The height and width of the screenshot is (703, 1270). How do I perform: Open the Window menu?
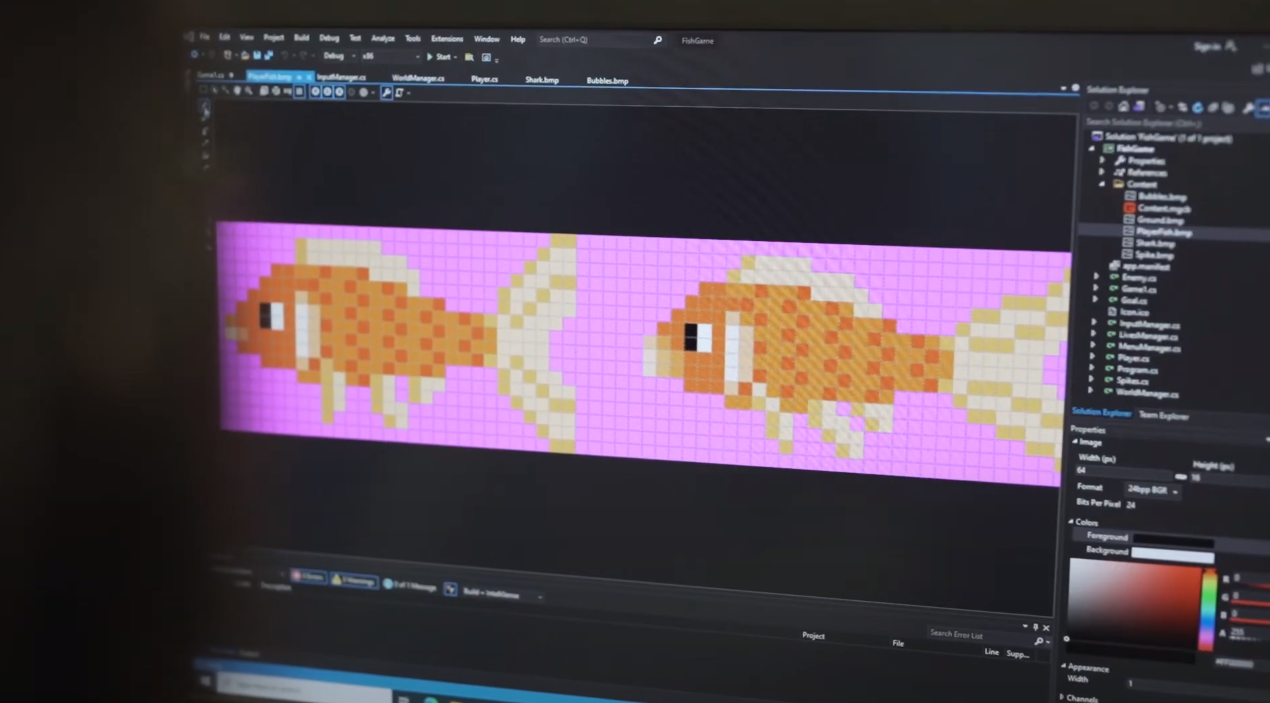point(487,39)
